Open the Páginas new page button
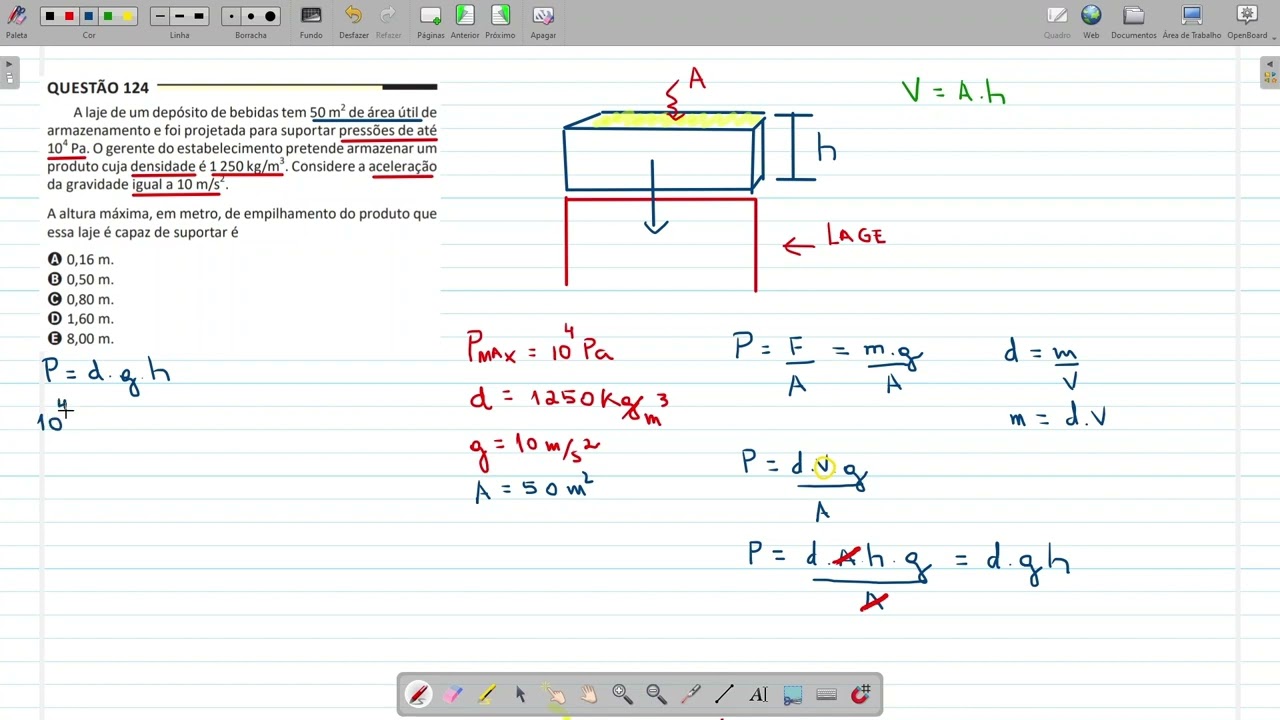 point(431,21)
